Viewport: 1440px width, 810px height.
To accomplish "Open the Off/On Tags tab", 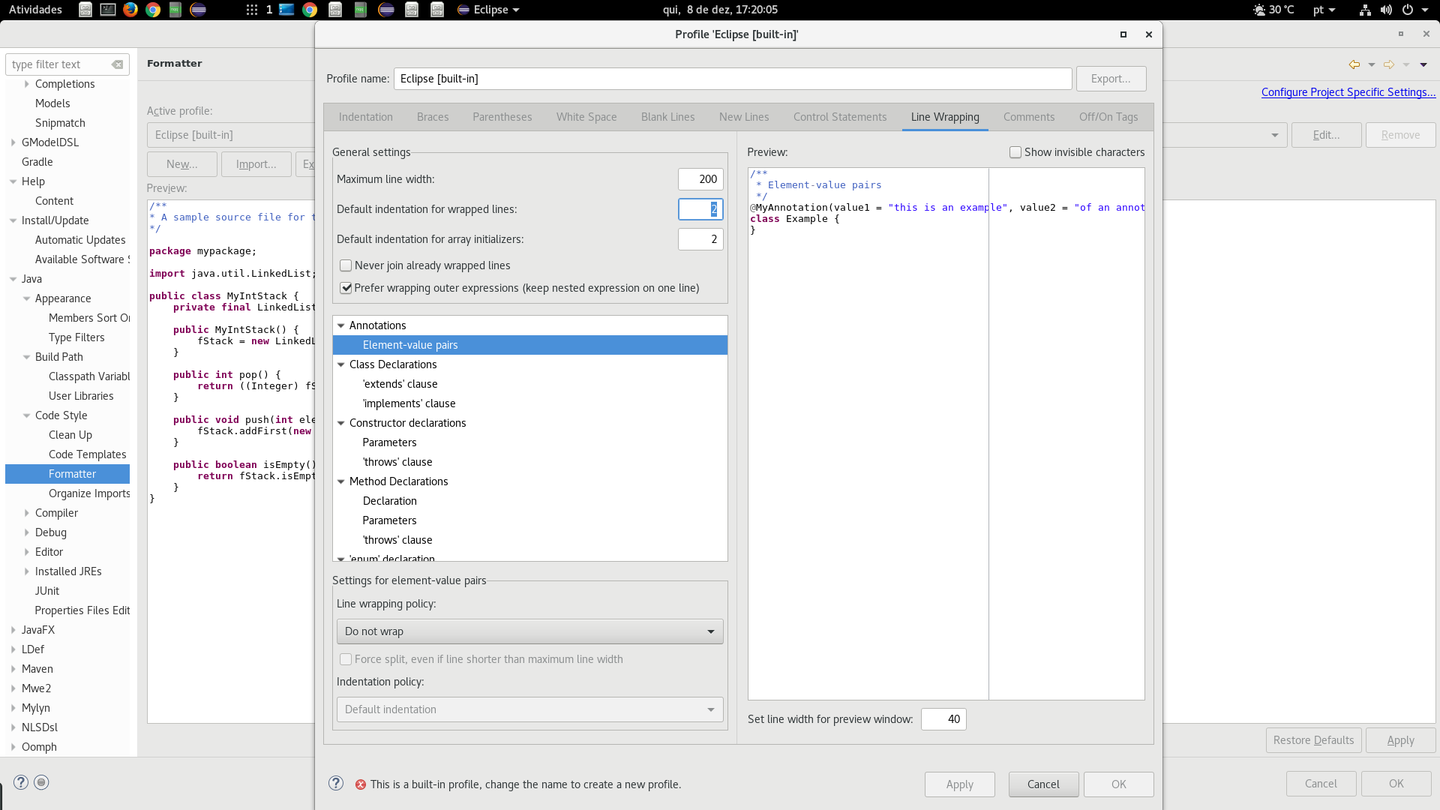I will click(x=1108, y=117).
